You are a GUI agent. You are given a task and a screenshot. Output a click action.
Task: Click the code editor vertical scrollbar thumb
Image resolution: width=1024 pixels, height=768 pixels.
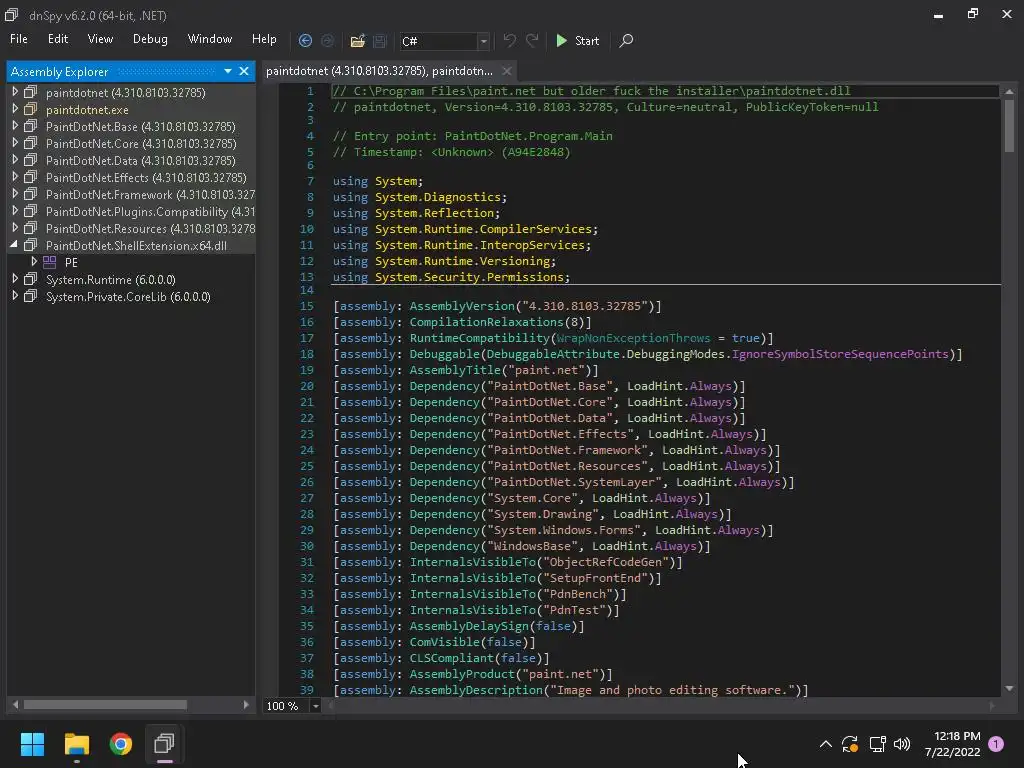(x=1009, y=125)
